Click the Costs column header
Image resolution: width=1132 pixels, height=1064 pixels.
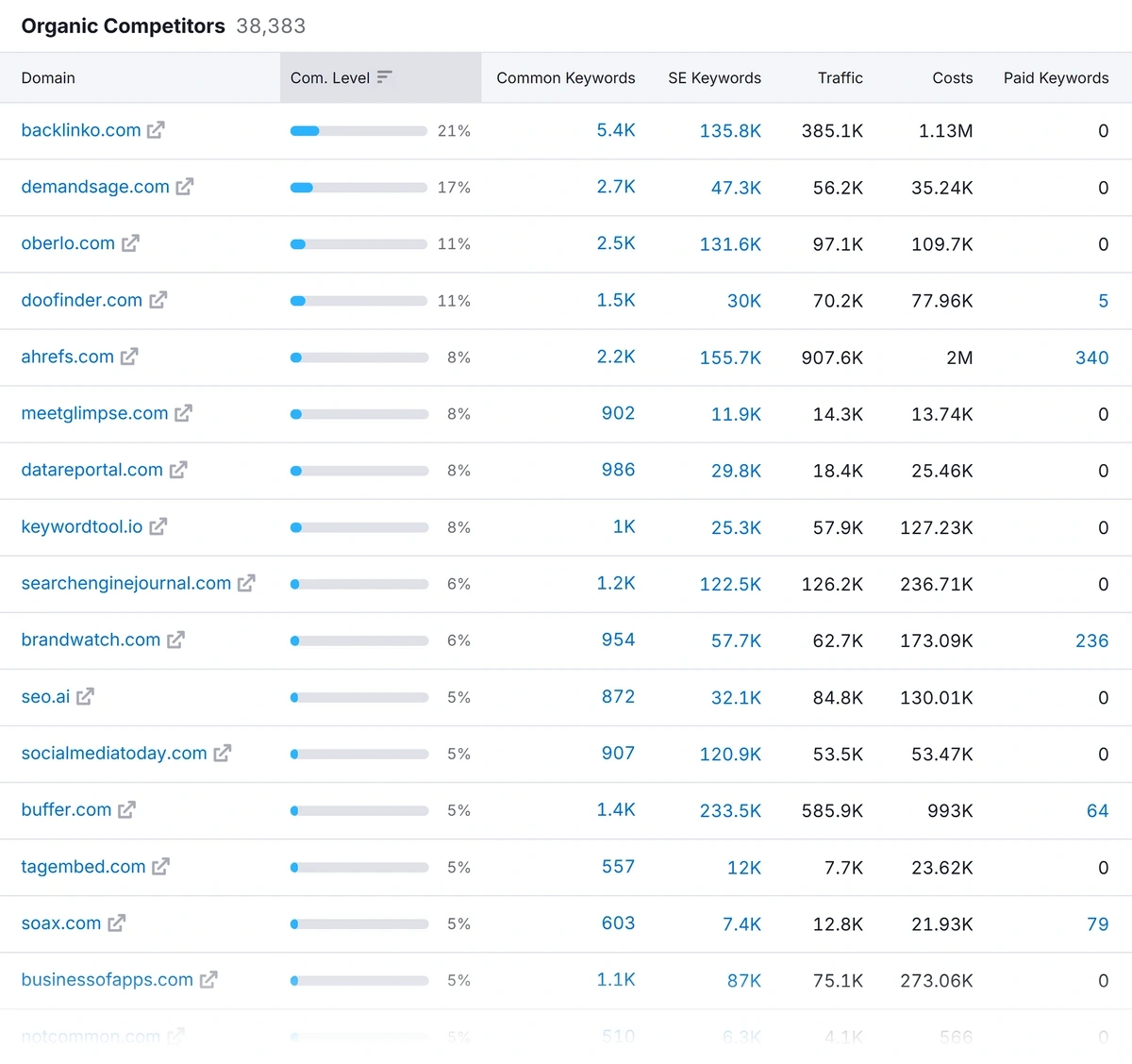(x=952, y=77)
